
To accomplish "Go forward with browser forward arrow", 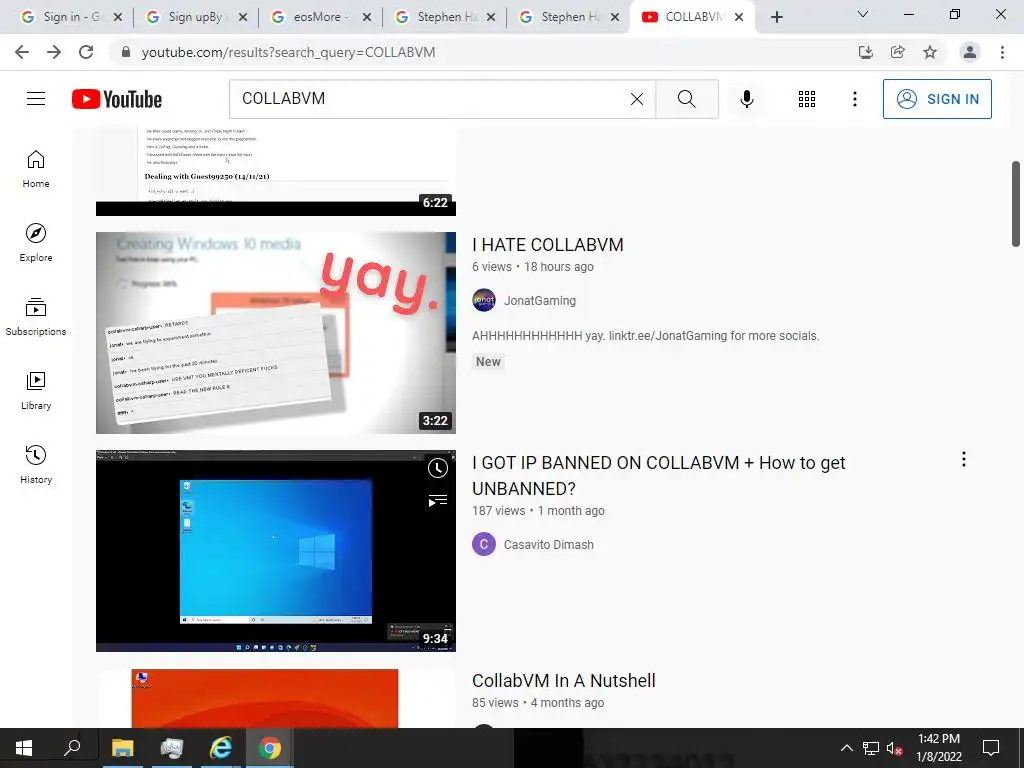I will (x=54, y=52).
